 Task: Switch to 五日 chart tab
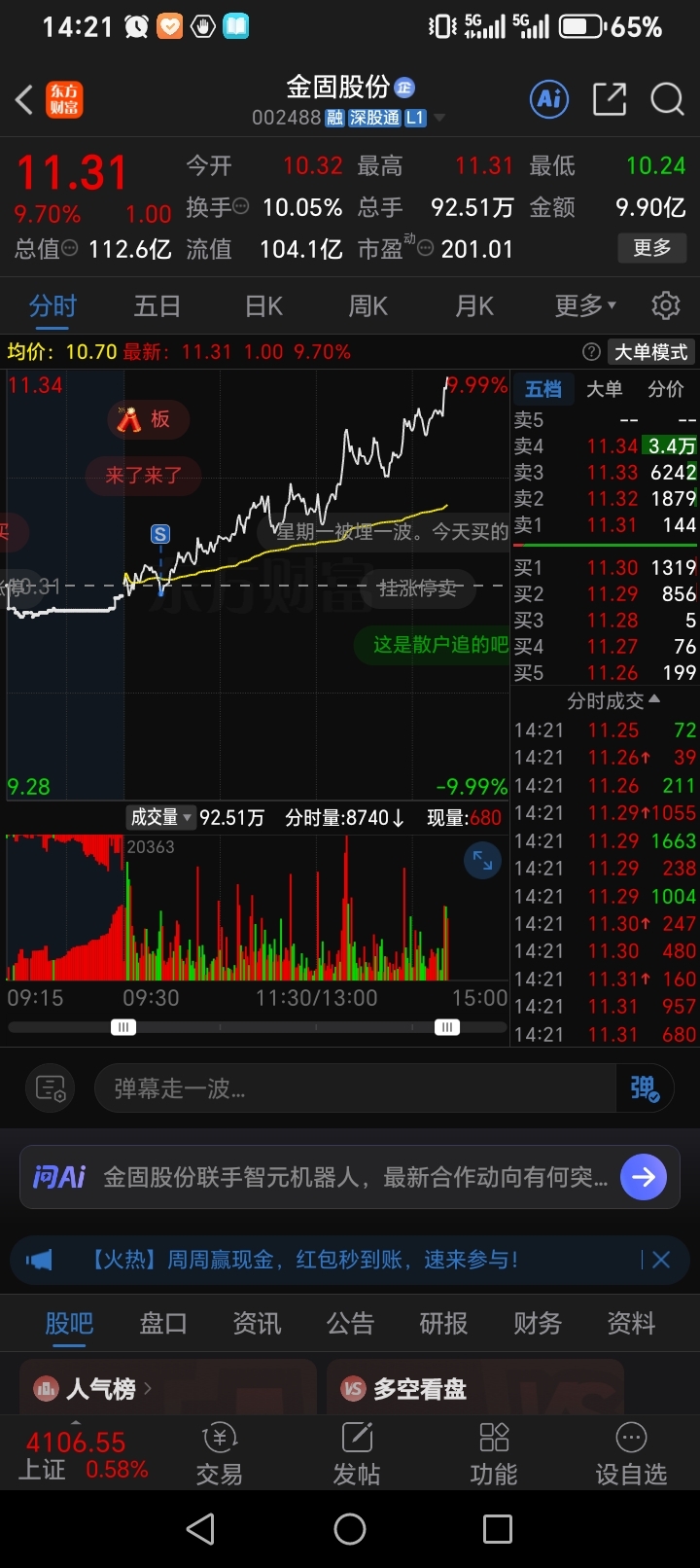click(157, 306)
